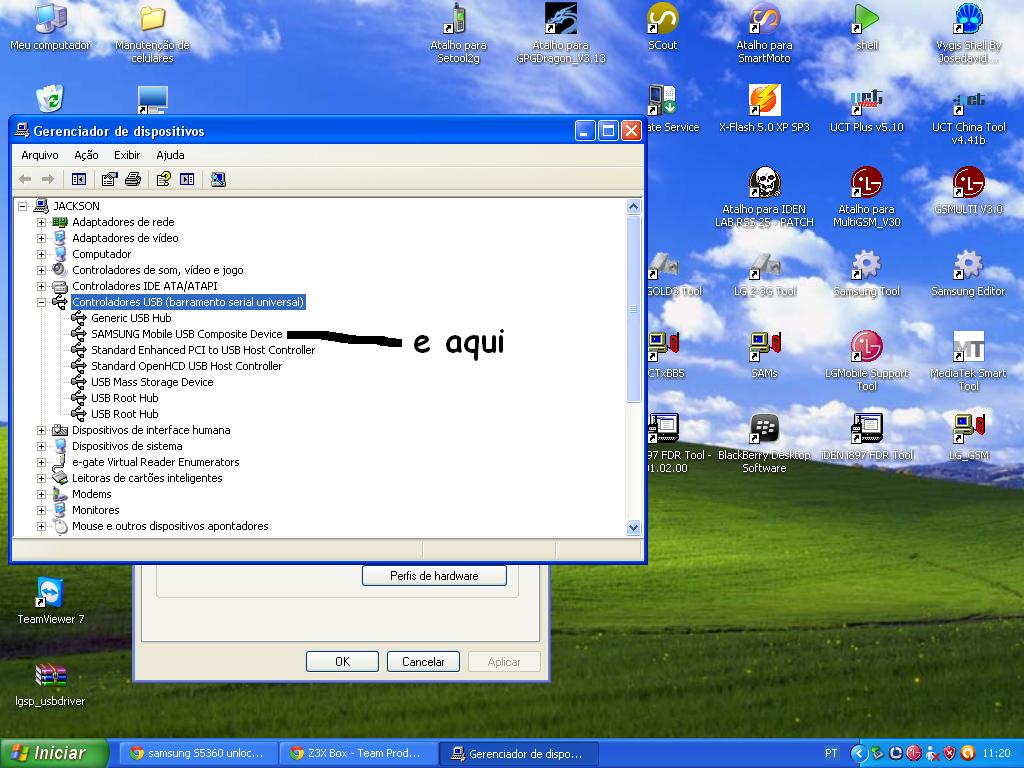Select the lgsp_usbdriver archive icon

point(50,684)
